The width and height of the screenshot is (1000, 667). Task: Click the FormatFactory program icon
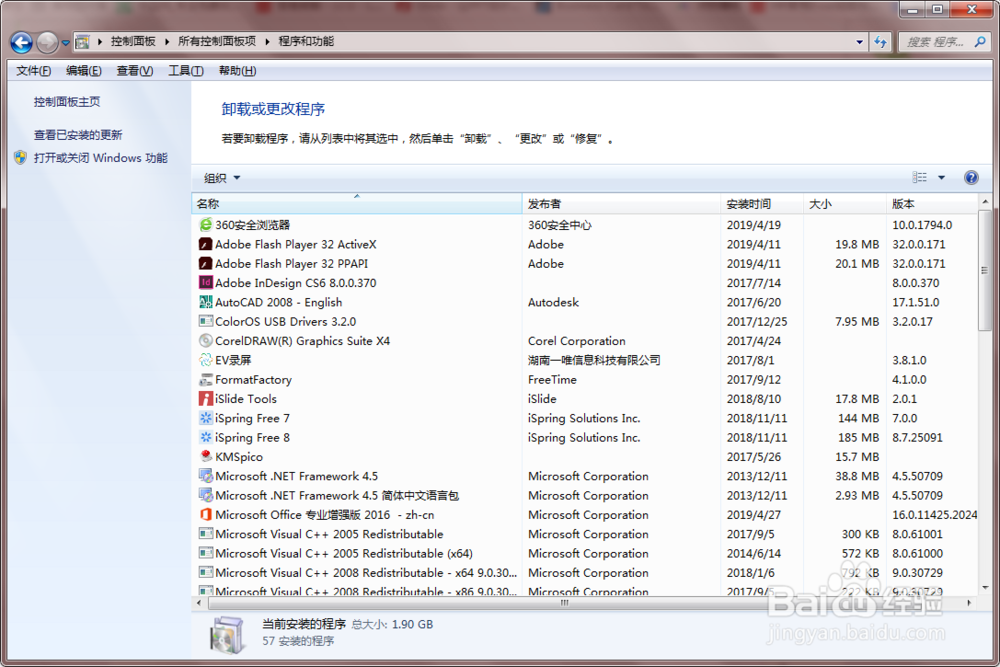click(x=205, y=379)
